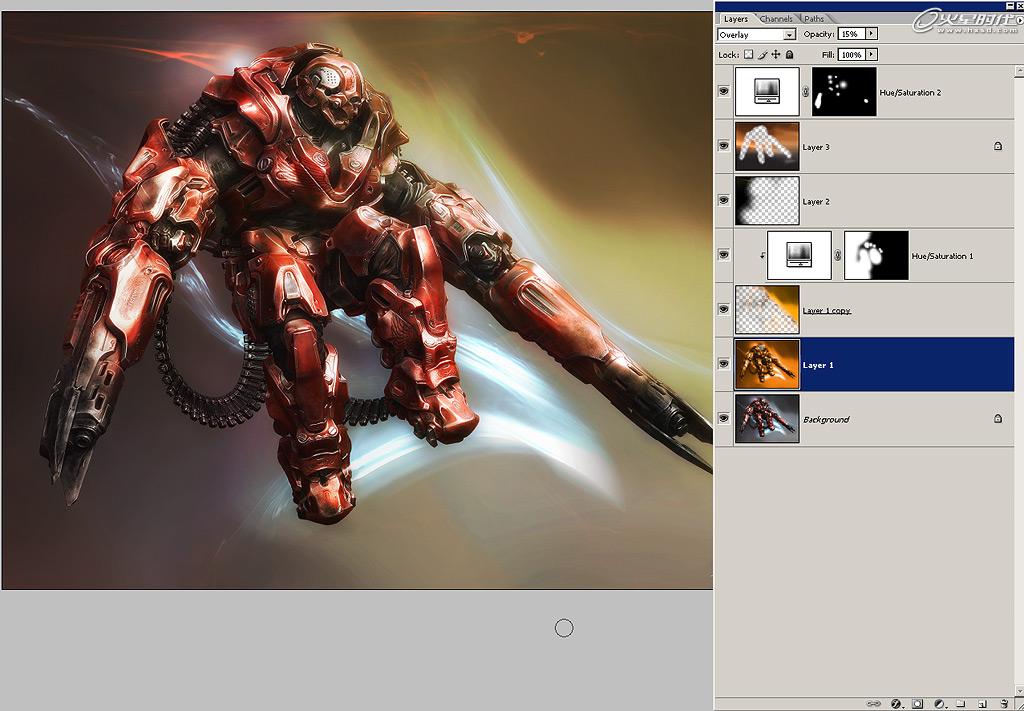Screen dimensions: 1024x711
Task: Toggle lock transparent pixels
Action: tap(749, 55)
